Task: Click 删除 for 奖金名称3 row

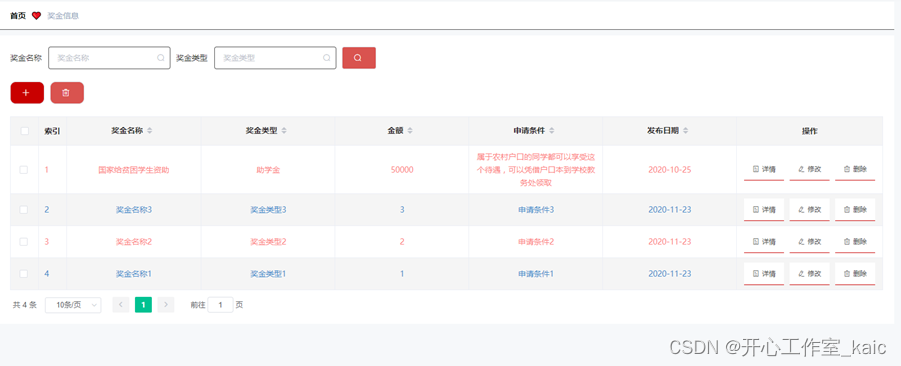Action: click(854, 210)
